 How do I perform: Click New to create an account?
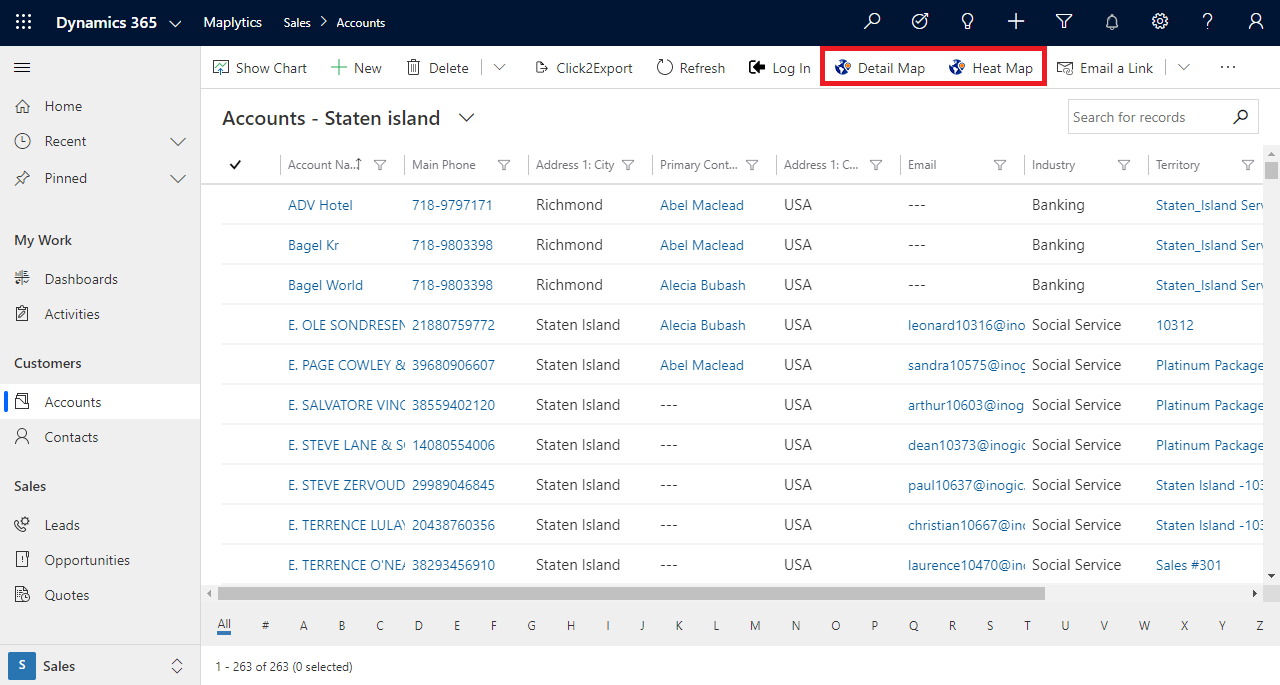pos(356,68)
